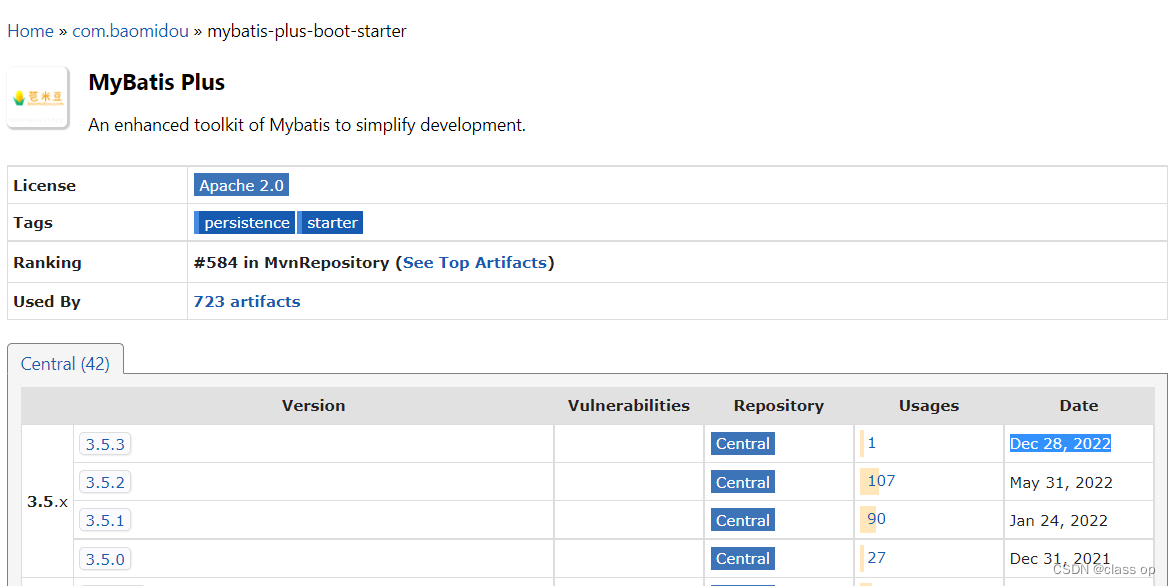The height and width of the screenshot is (586, 1171).
Task: Open the See Top Artifacts link
Action: [x=476, y=262]
